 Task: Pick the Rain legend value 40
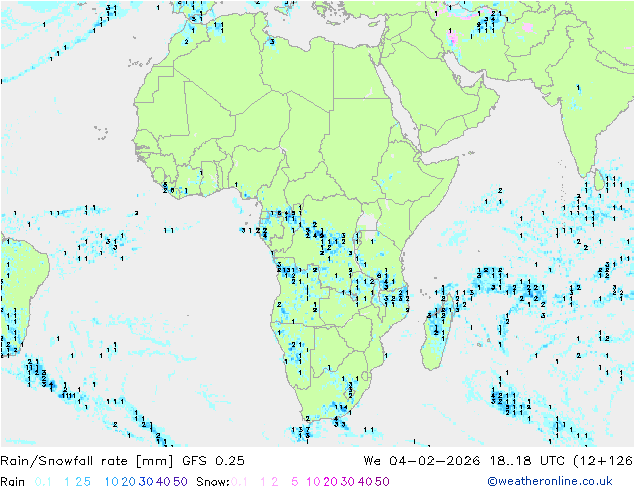(x=163, y=482)
